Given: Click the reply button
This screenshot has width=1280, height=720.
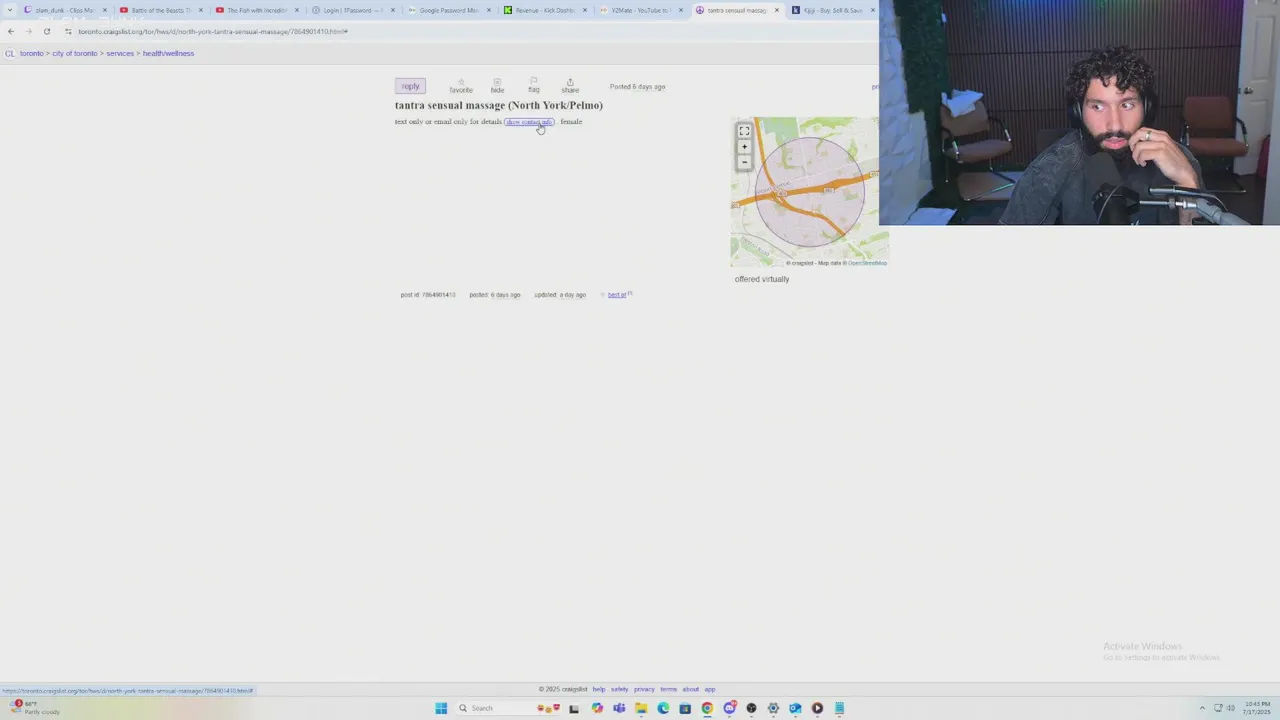Looking at the screenshot, I should [x=410, y=86].
